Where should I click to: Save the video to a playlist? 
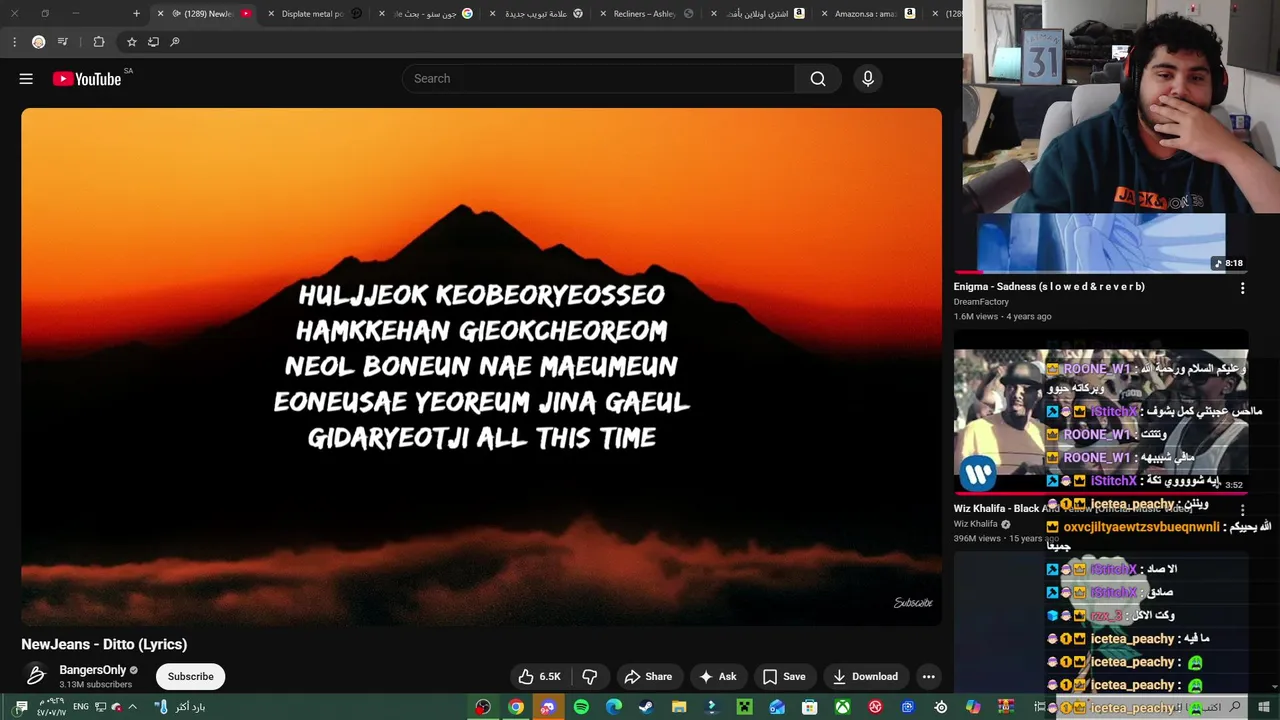pyautogui.click(x=784, y=677)
